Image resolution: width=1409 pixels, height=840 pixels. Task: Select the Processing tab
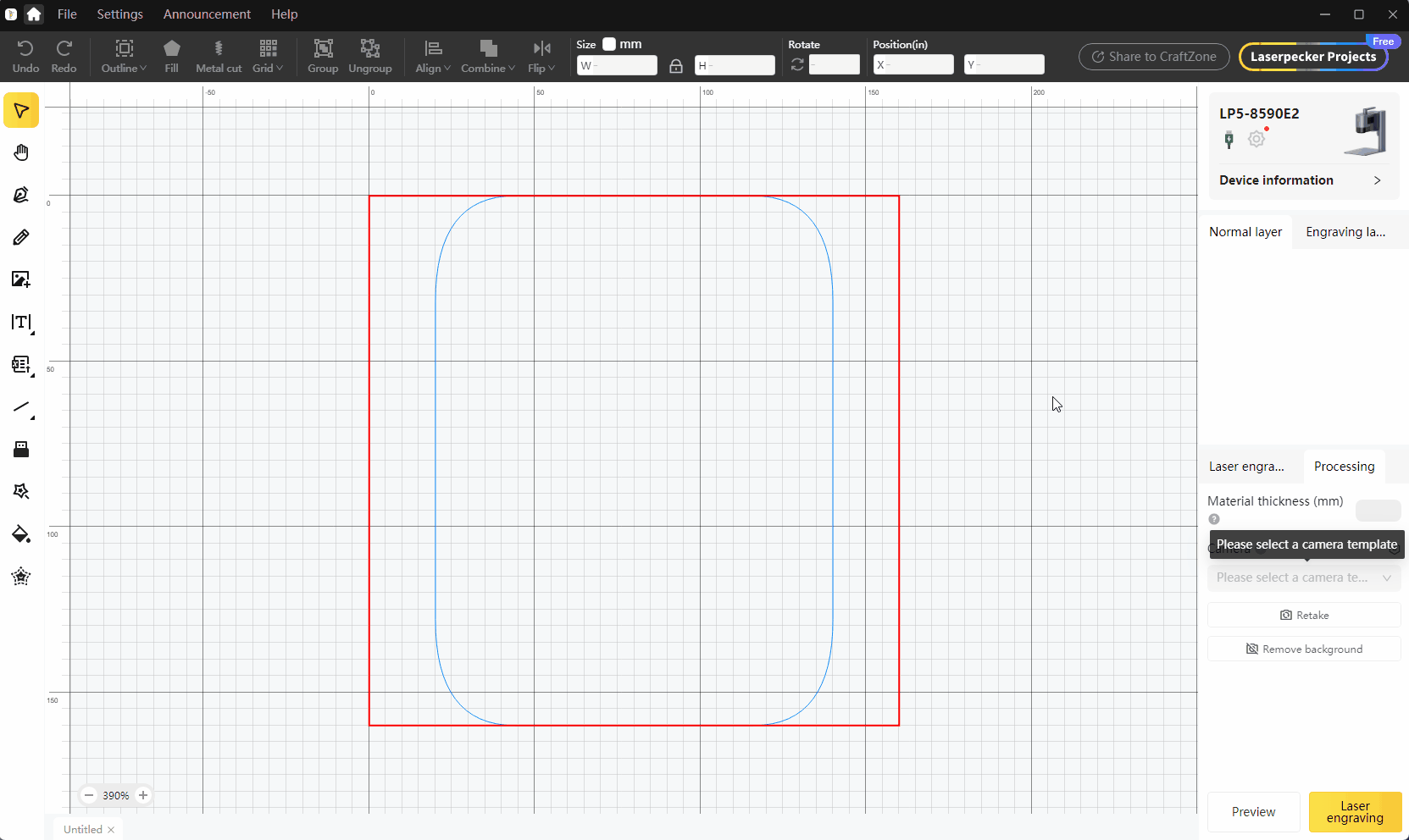[x=1344, y=467]
